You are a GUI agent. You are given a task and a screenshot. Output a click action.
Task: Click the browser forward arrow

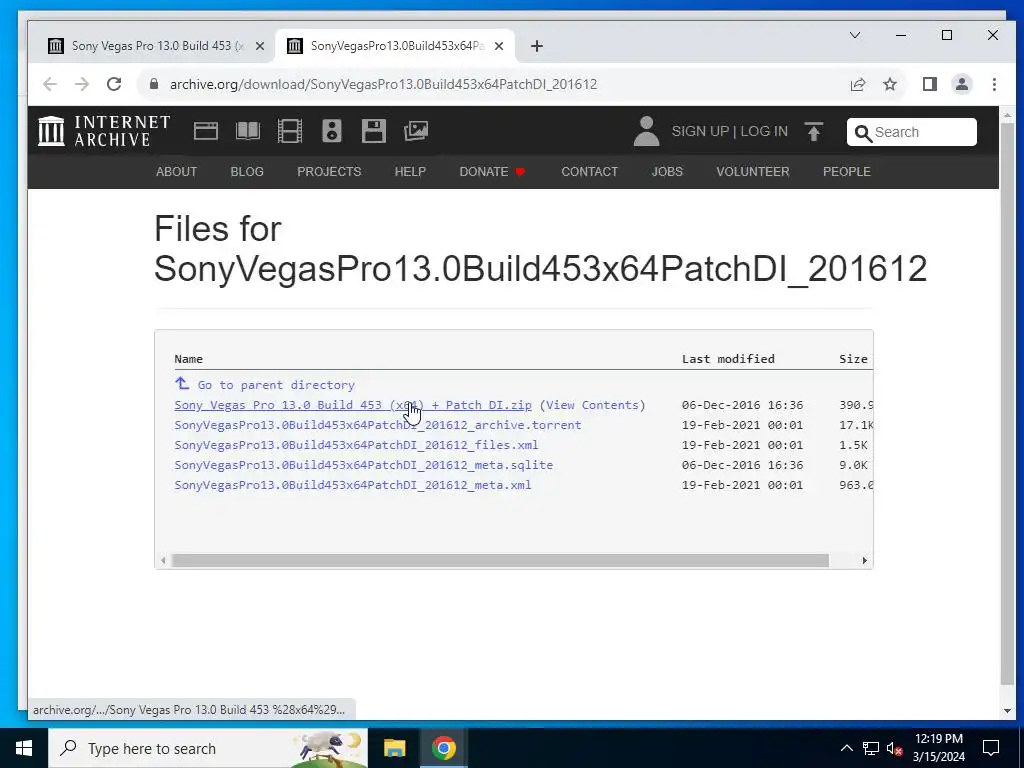(x=82, y=84)
